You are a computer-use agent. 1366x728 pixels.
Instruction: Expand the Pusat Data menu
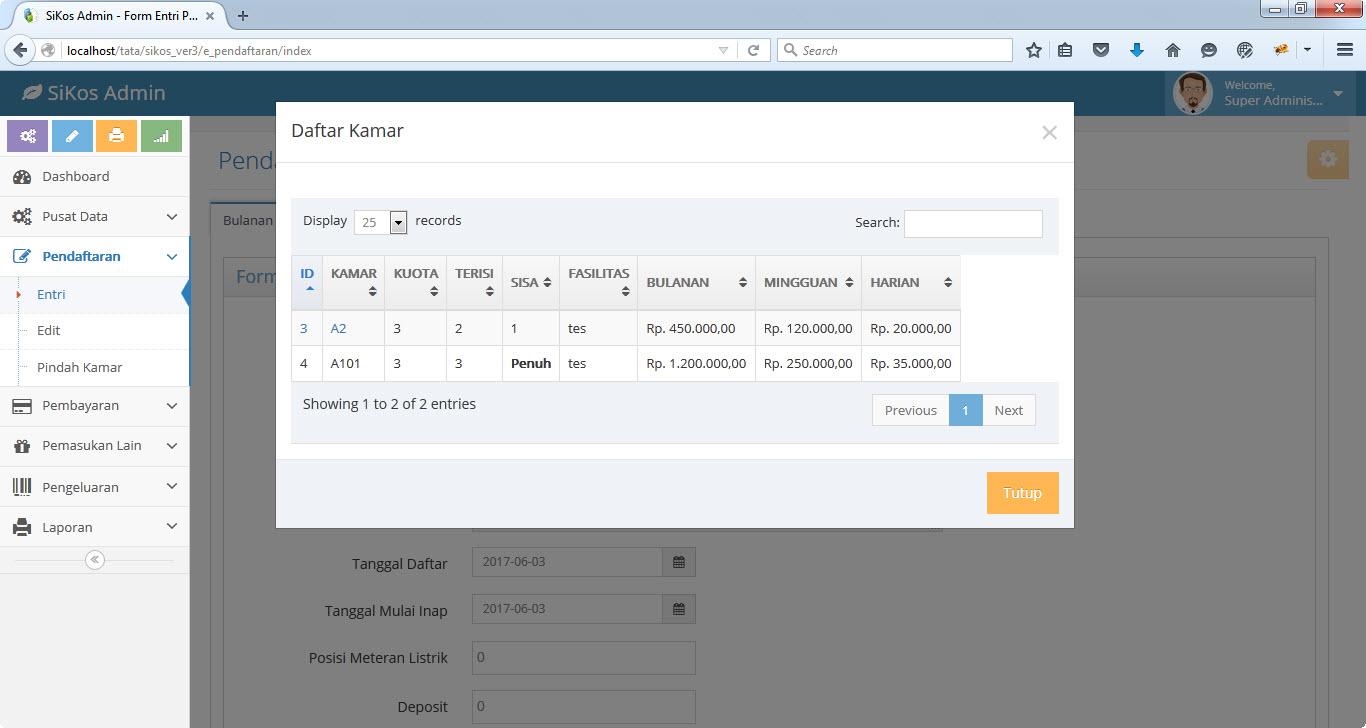95,216
